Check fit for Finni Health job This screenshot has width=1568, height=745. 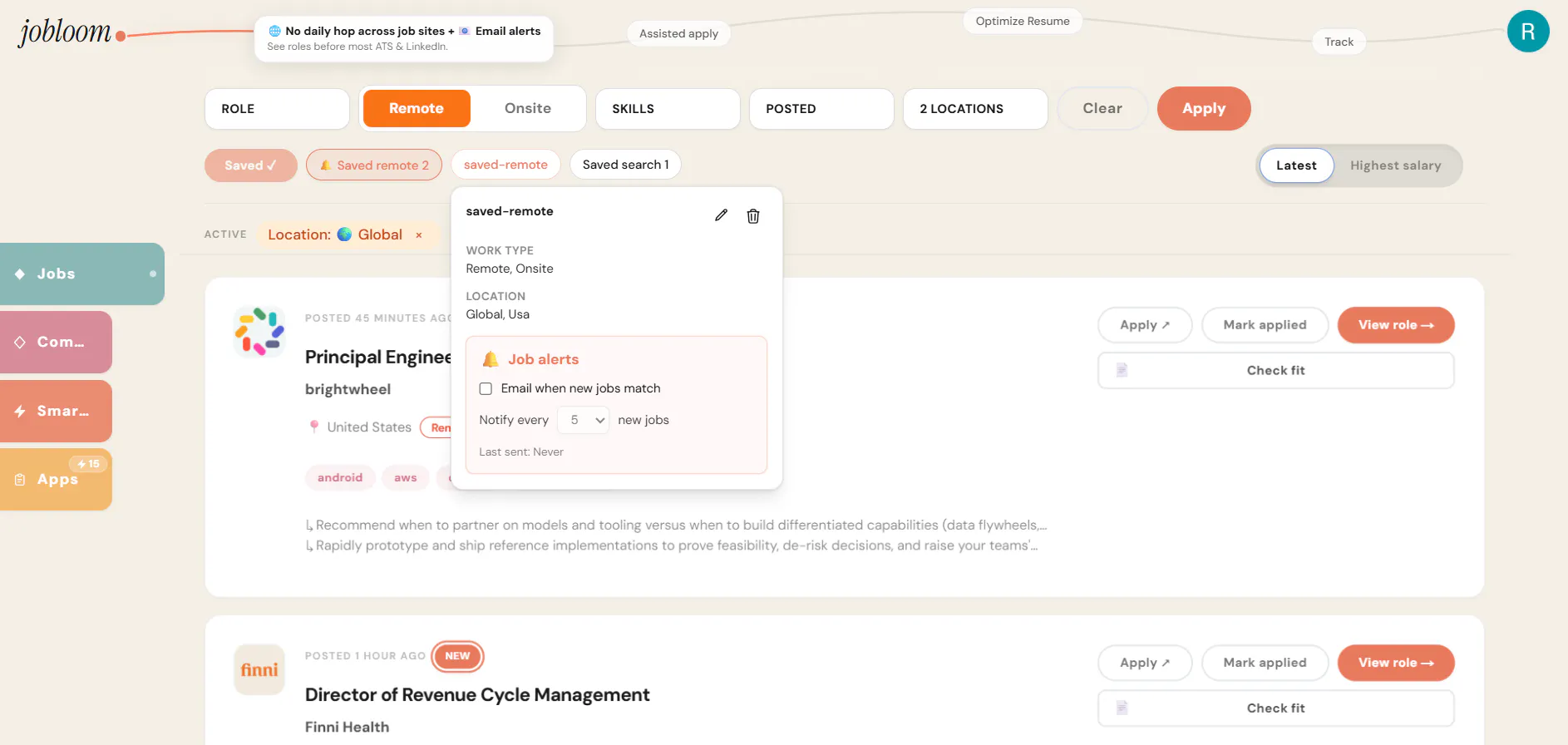[x=1276, y=708]
